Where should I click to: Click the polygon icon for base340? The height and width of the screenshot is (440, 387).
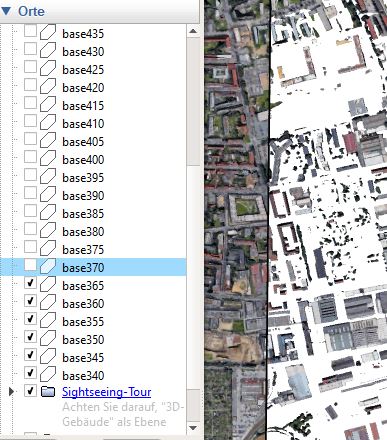click(x=48, y=374)
